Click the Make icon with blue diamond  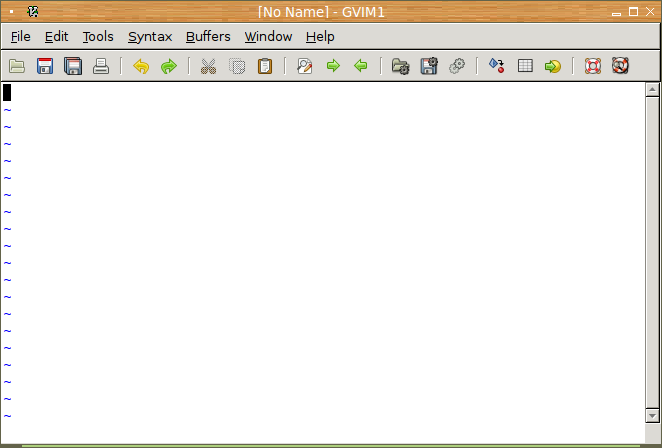coord(496,66)
